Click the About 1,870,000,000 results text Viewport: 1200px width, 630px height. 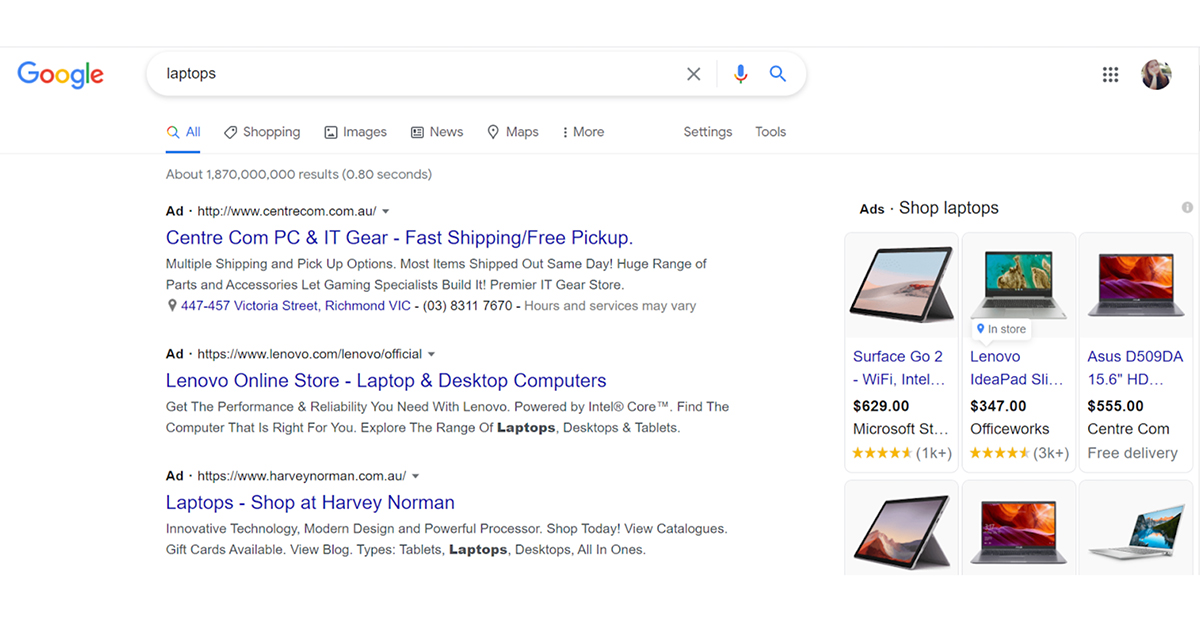click(299, 174)
